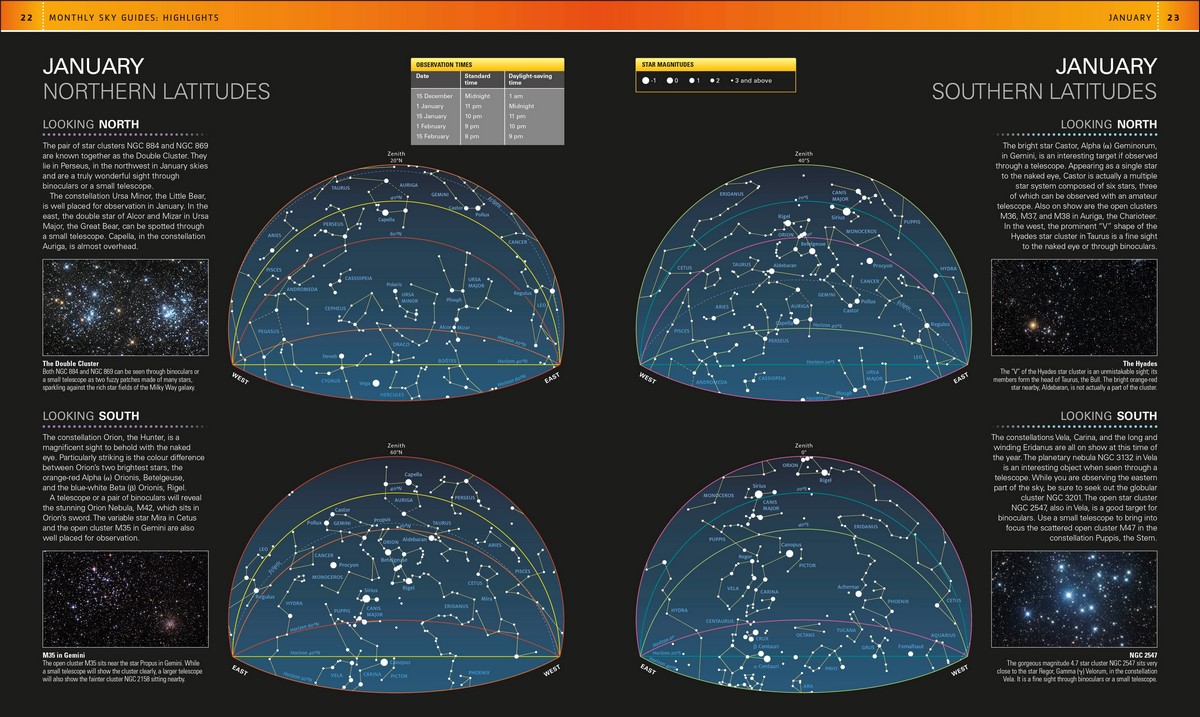Click the Polaris star on the northern chart

click(x=395, y=291)
